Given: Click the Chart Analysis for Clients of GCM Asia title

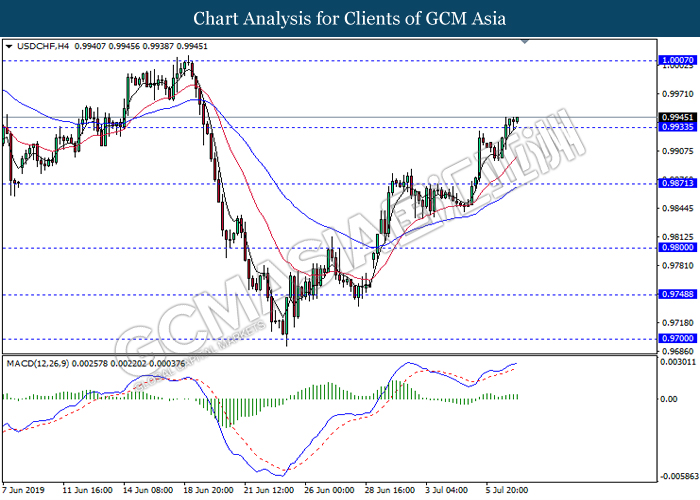Looking at the screenshot, I should tap(350, 19).
